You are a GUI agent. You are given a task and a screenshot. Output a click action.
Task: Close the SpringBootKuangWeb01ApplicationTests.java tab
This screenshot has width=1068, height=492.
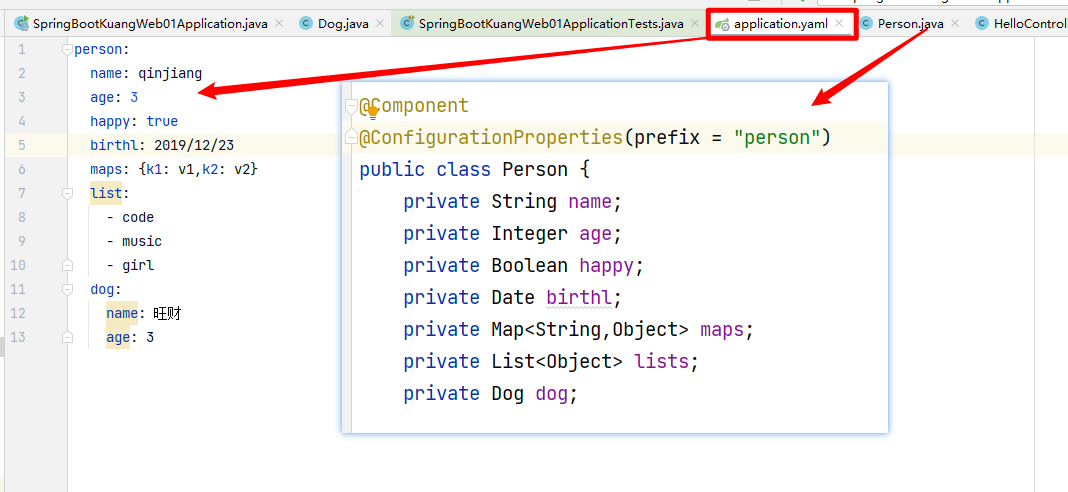695,24
